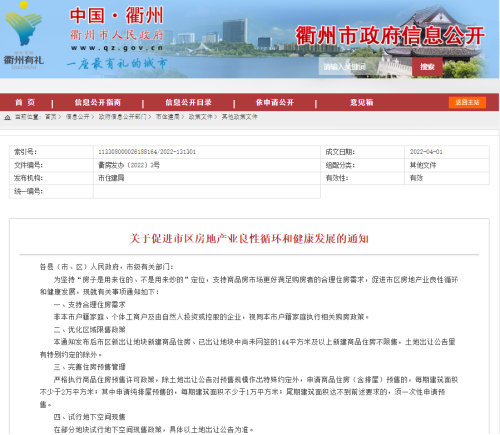Image resolution: width=500 pixels, height=435 pixels.
Task: Go to 信息公开目录 in navigation bar
Action: (x=188, y=102)
